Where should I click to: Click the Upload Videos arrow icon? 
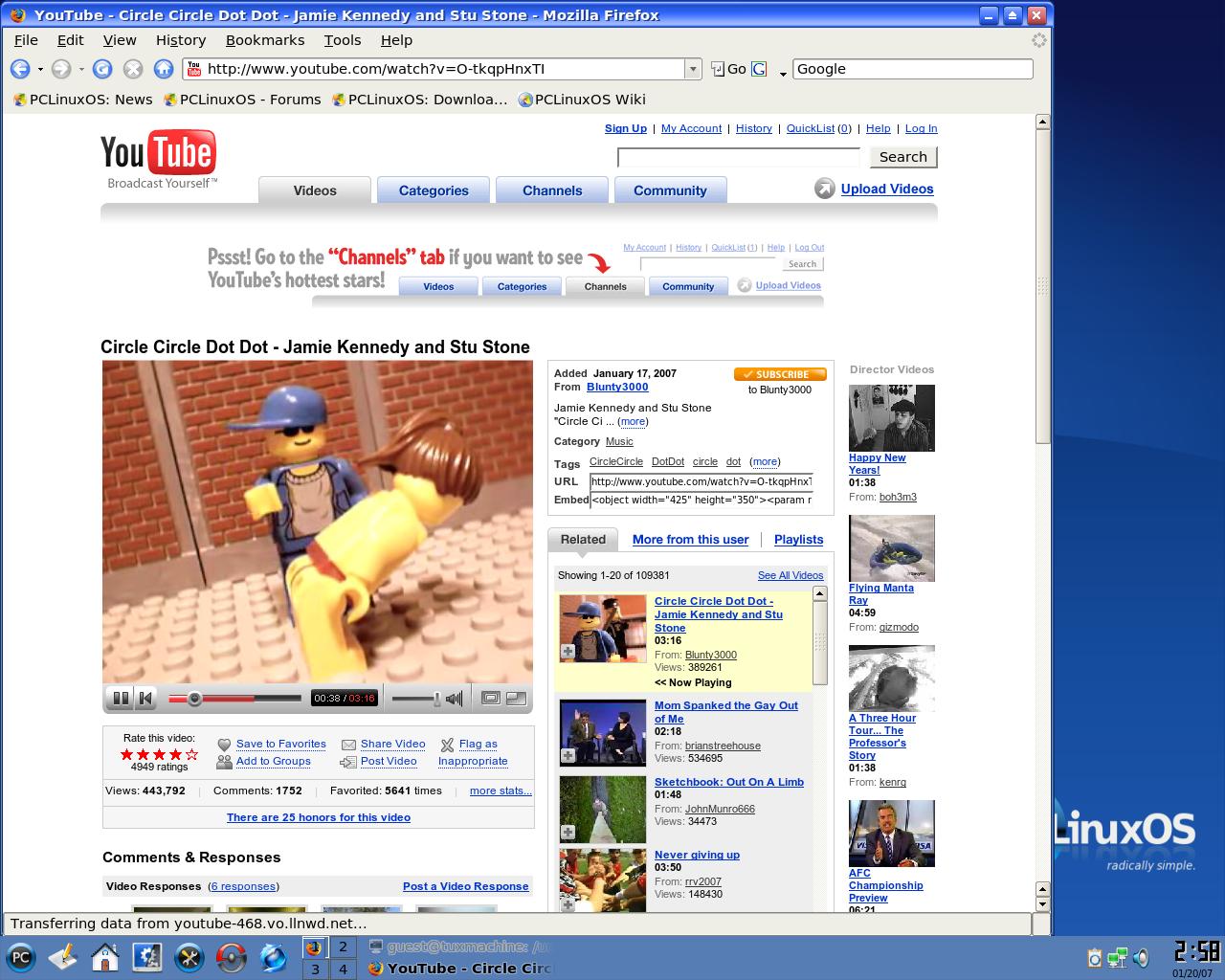[825, 189]
